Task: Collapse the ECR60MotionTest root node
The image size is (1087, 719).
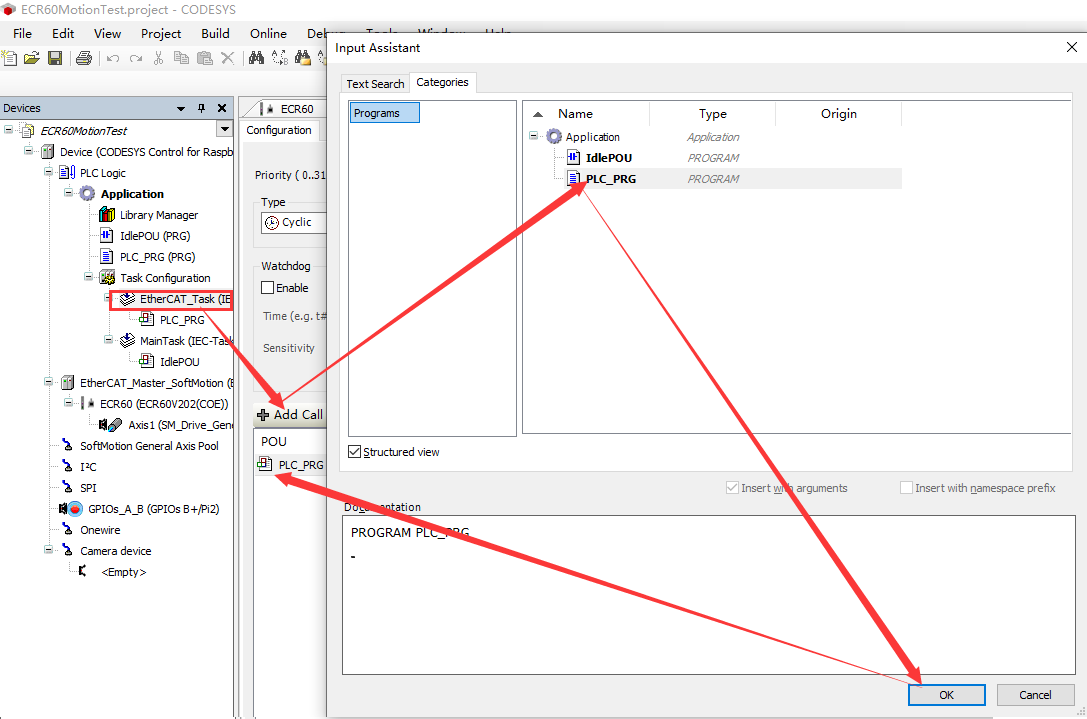Action: 8,130
